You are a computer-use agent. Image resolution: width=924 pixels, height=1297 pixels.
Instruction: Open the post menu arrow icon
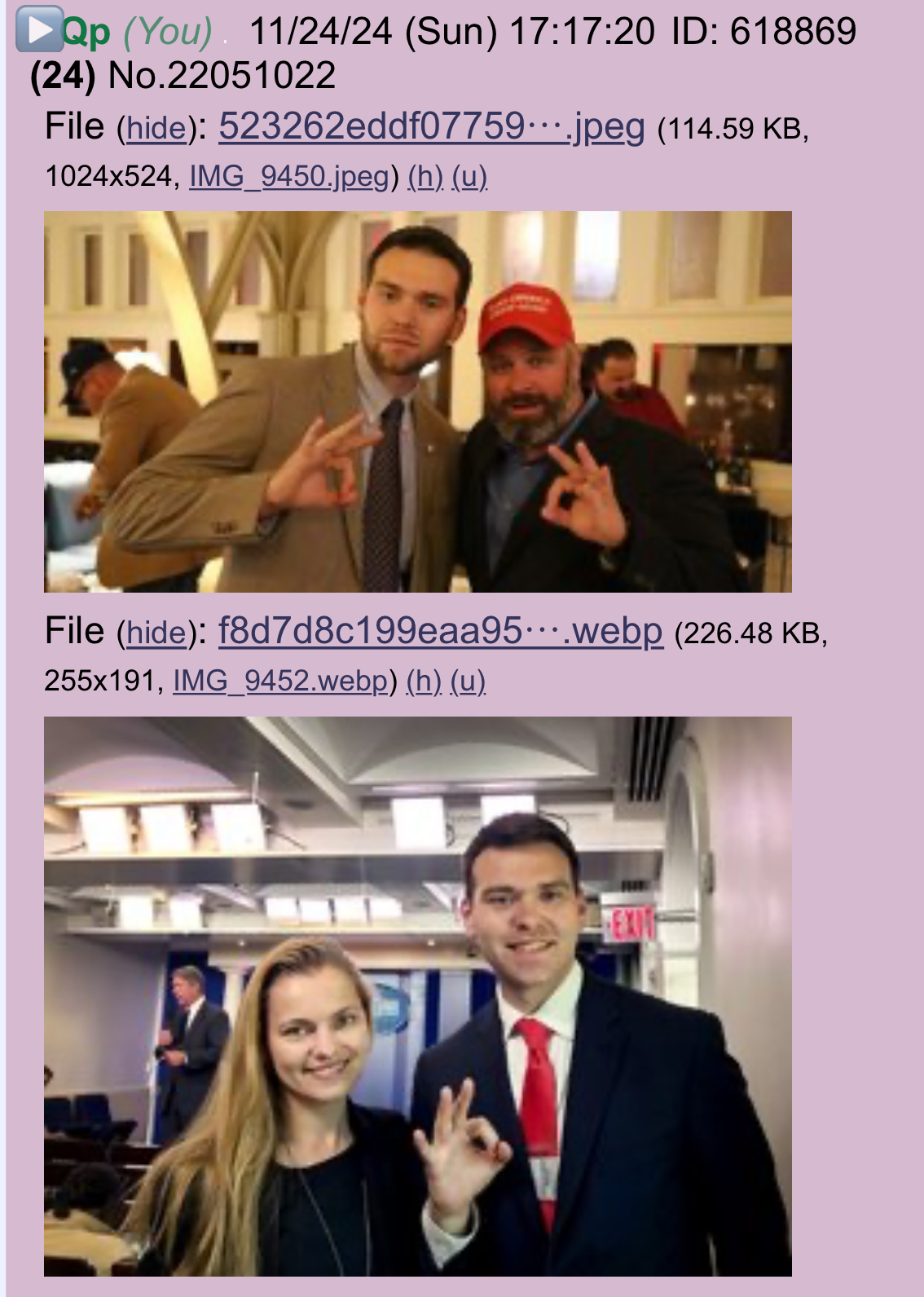pos(39,30)
